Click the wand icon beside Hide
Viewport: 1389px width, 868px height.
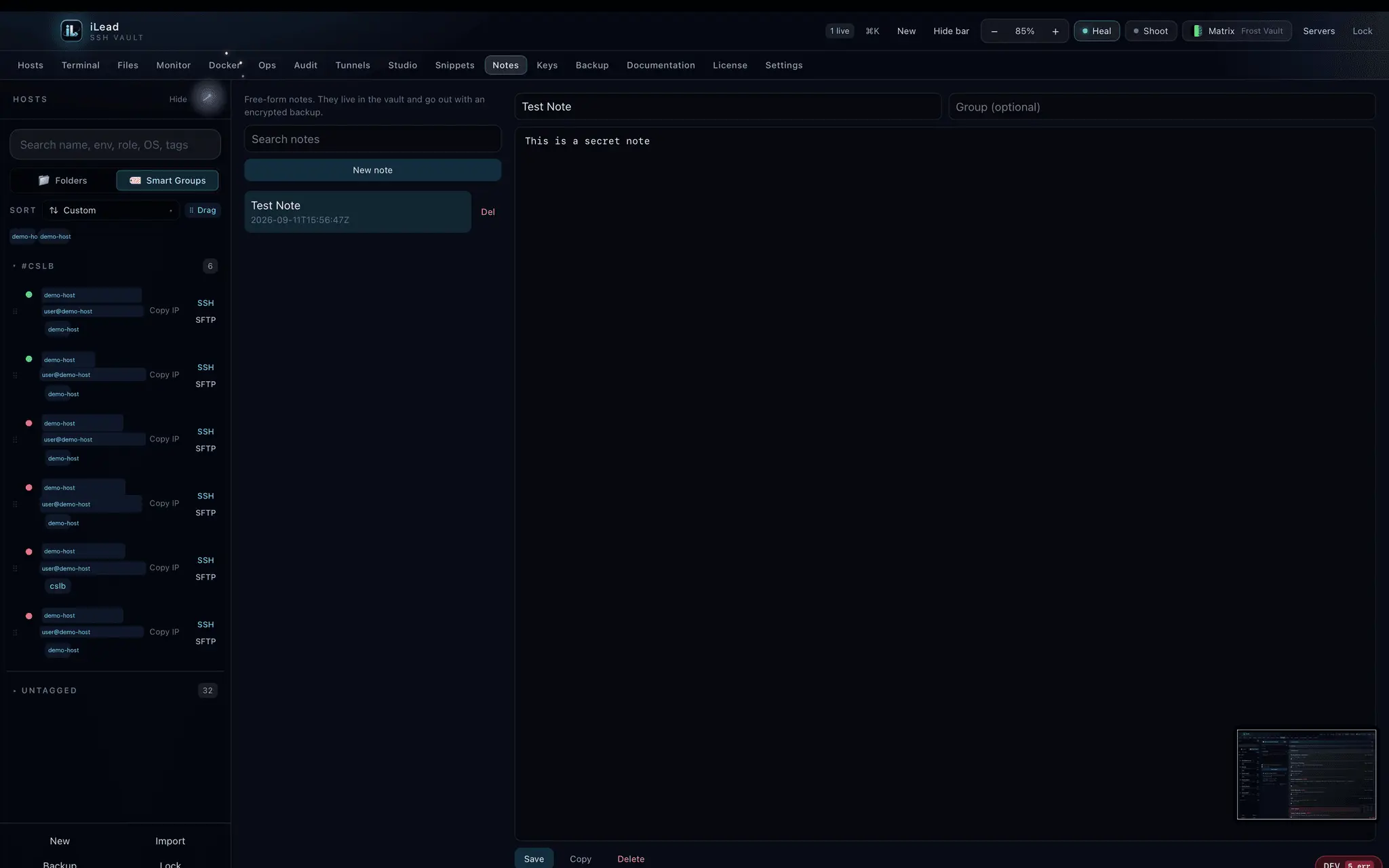[x=208, y=98]
